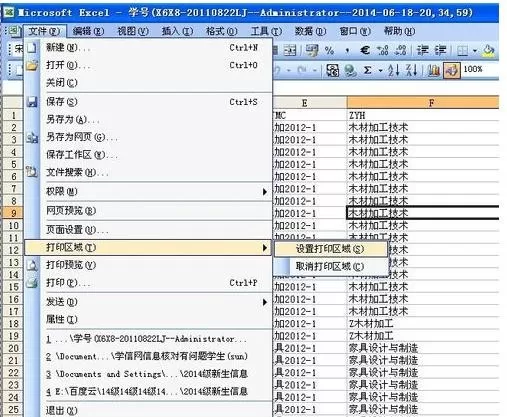507x417 pixels.
Task: Open the Borders dropdown arrow
Action: 475,51
